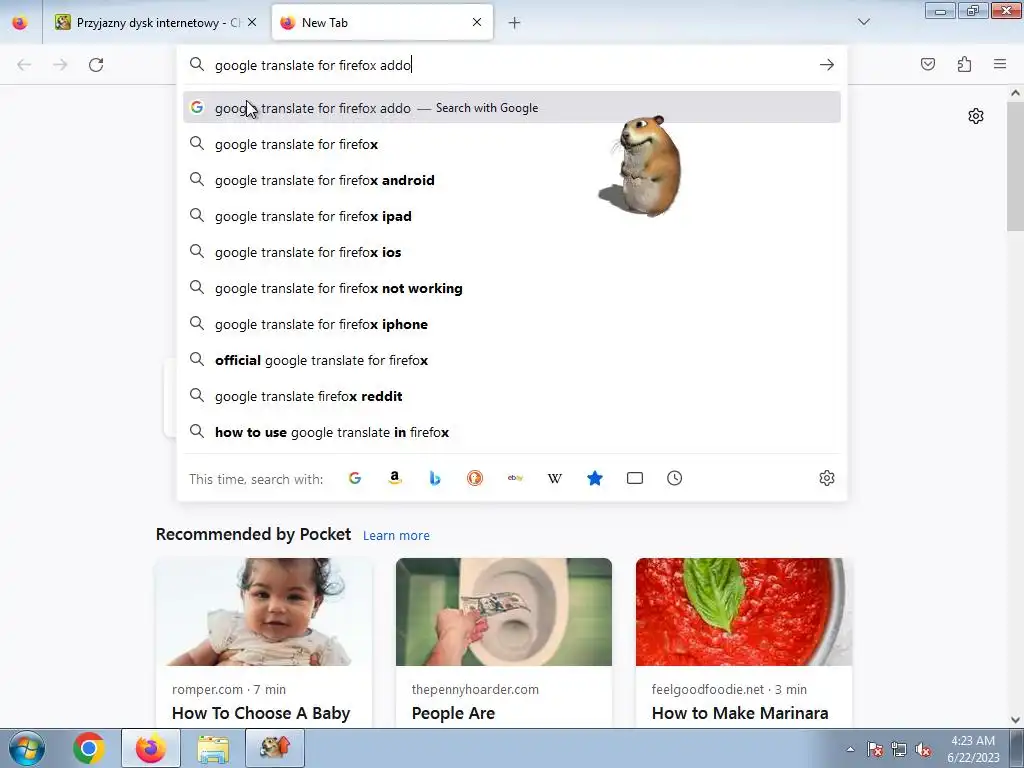
Task: Open thepennyhoarder.com toilet money thumbnail
Action: 504,612
